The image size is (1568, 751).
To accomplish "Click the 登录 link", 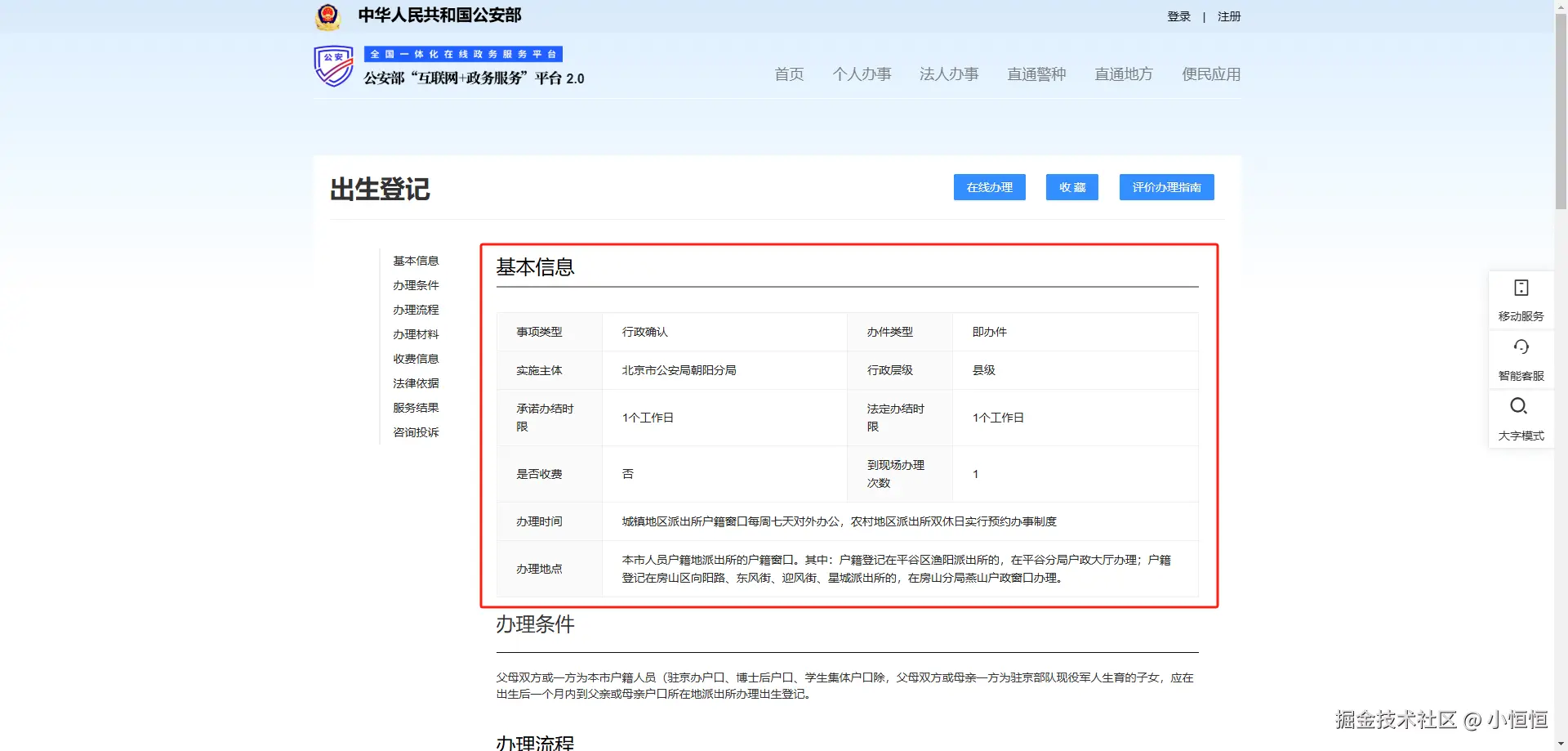I will pos(1178,16).
